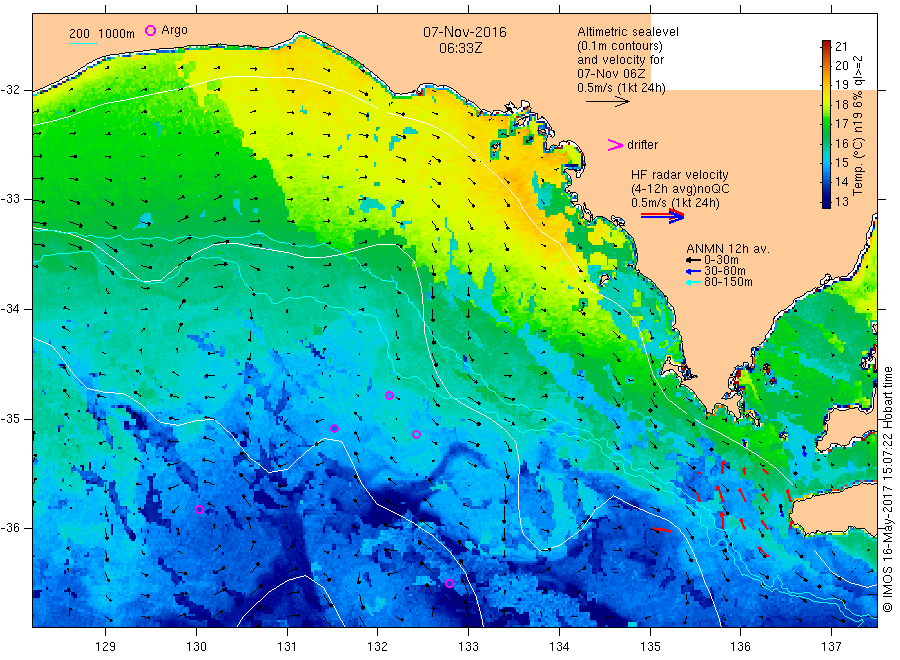This screenshot has height=660, width=900.
Task: Click the IMOS copyright timestamp text
Action: 887,490
